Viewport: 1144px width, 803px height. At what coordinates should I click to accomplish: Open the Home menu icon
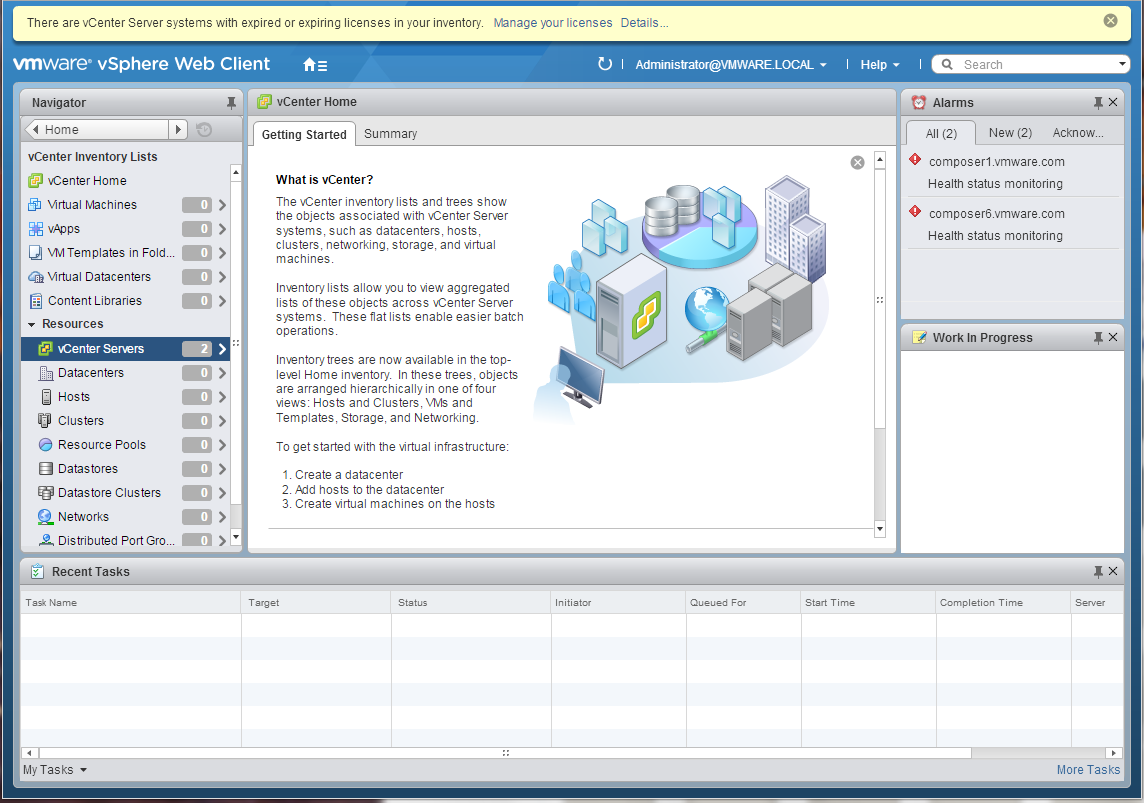[314, 65]
